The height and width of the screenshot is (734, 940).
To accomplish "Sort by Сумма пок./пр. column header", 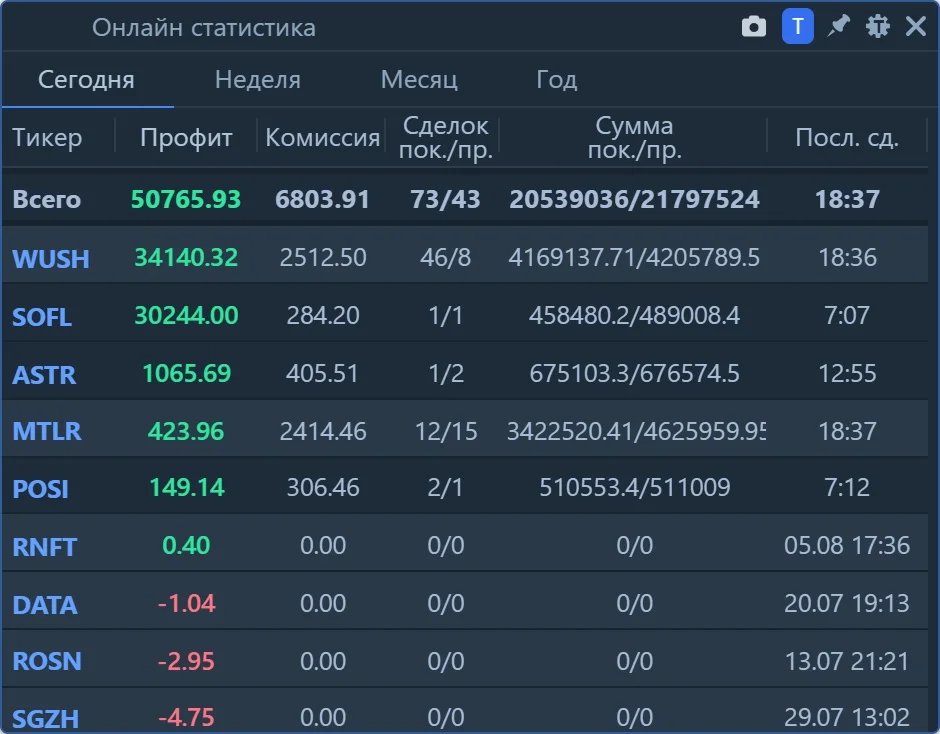I will pyautogui.click(x=635, y=138).
